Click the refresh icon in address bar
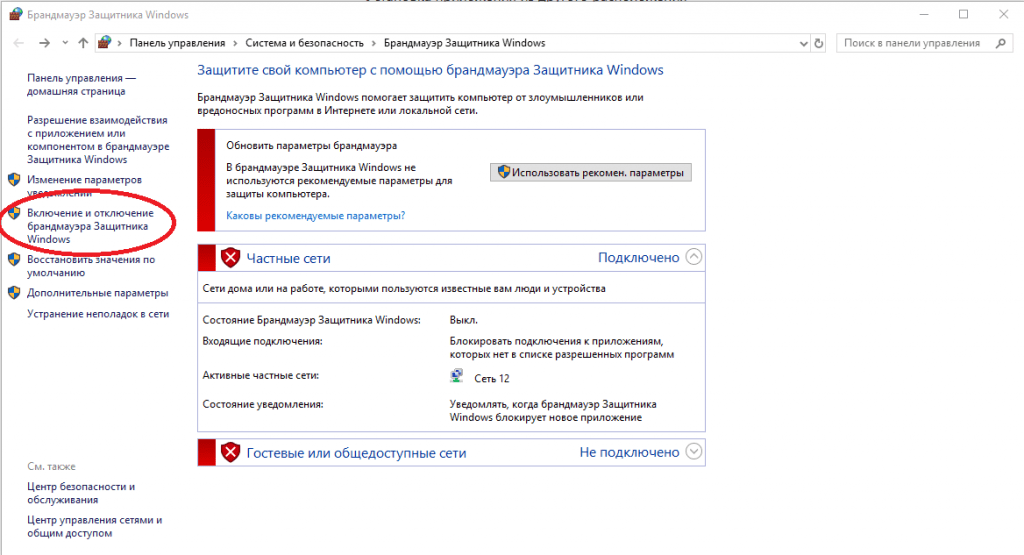The width and height of the screenshot is (1024, 555). tap(819, 44)
